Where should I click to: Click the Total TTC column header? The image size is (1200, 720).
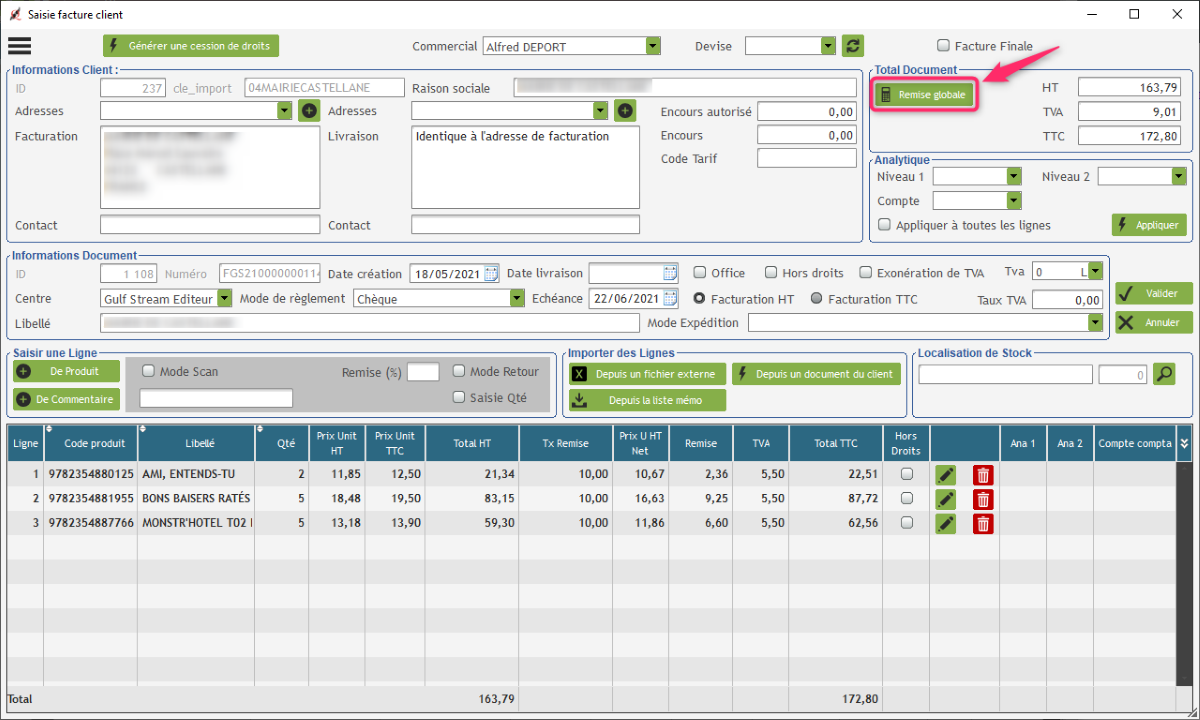[836, 443]
